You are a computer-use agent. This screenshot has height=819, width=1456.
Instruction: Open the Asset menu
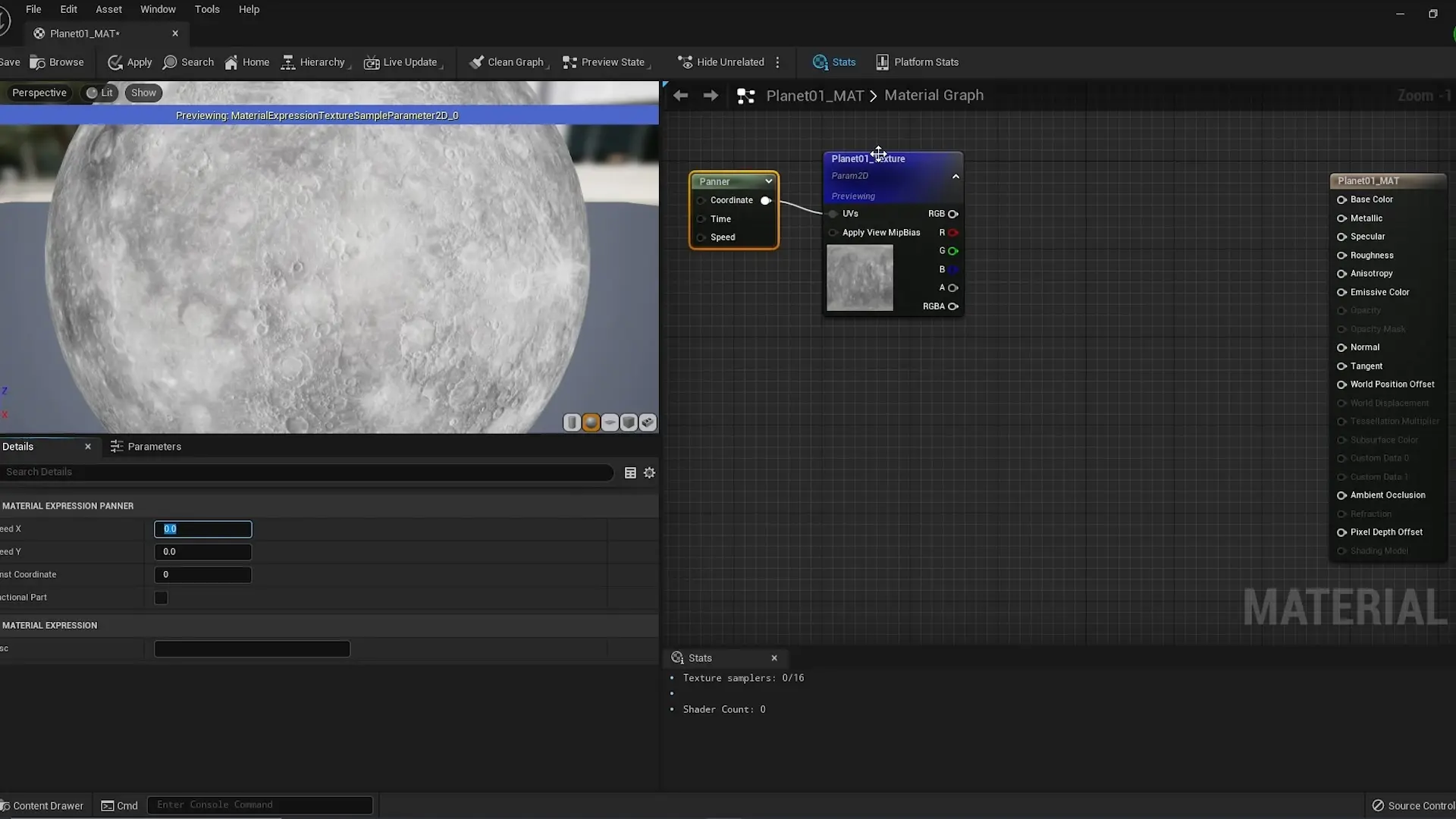click(108, 9)
